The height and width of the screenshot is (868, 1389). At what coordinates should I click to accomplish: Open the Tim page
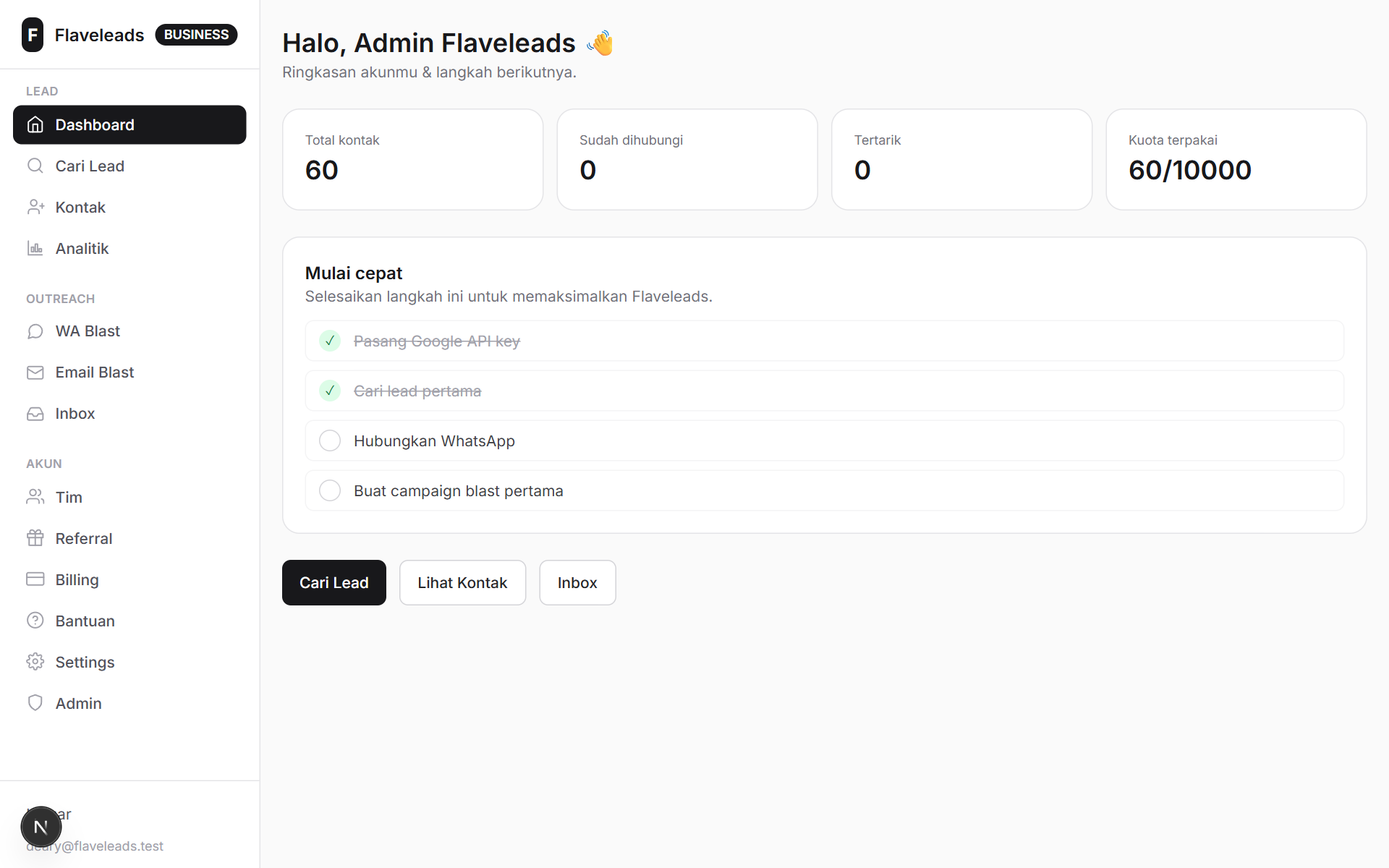129,497
